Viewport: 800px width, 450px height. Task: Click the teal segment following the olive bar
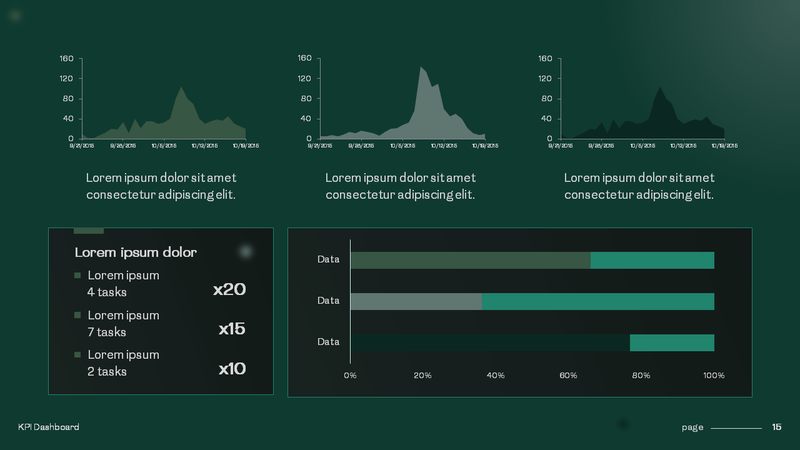pos(653,260)
